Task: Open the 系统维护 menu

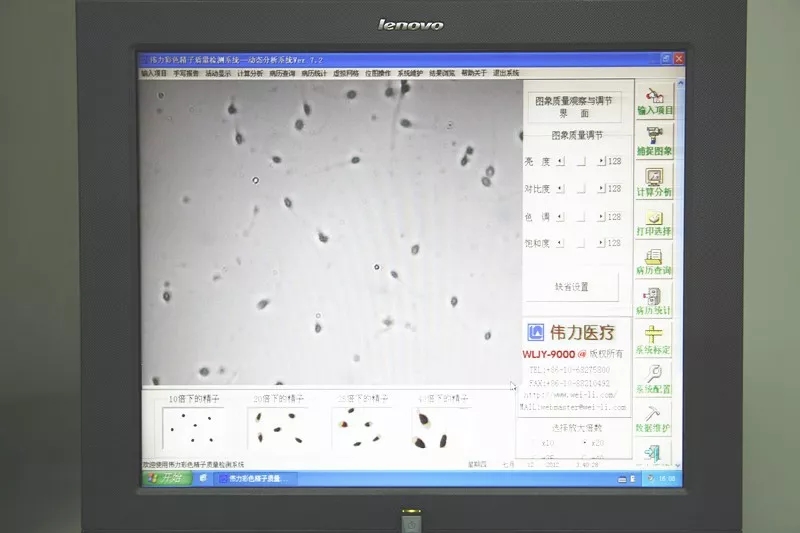Action: 410,73
